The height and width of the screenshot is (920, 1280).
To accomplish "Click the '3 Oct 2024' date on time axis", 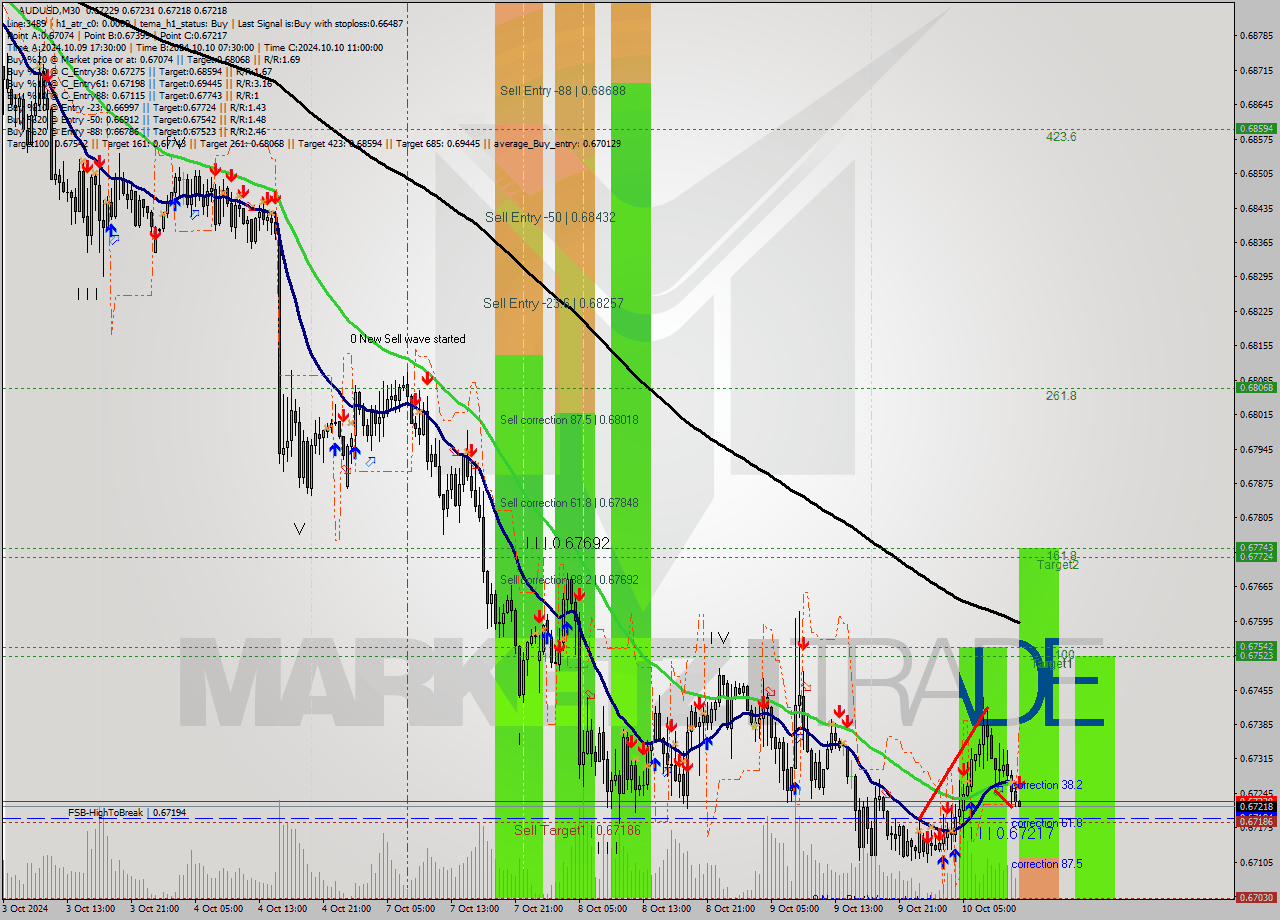I will (26, 909).
